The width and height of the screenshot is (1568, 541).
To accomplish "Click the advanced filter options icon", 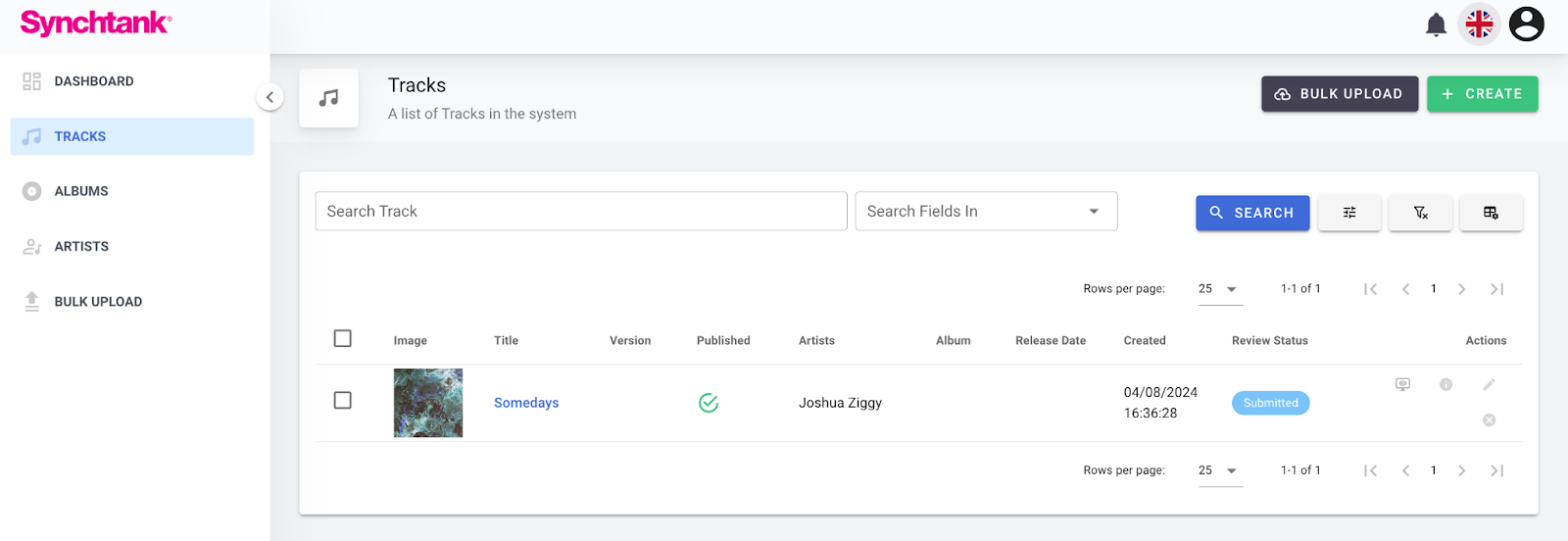I will coord(1349,213).
